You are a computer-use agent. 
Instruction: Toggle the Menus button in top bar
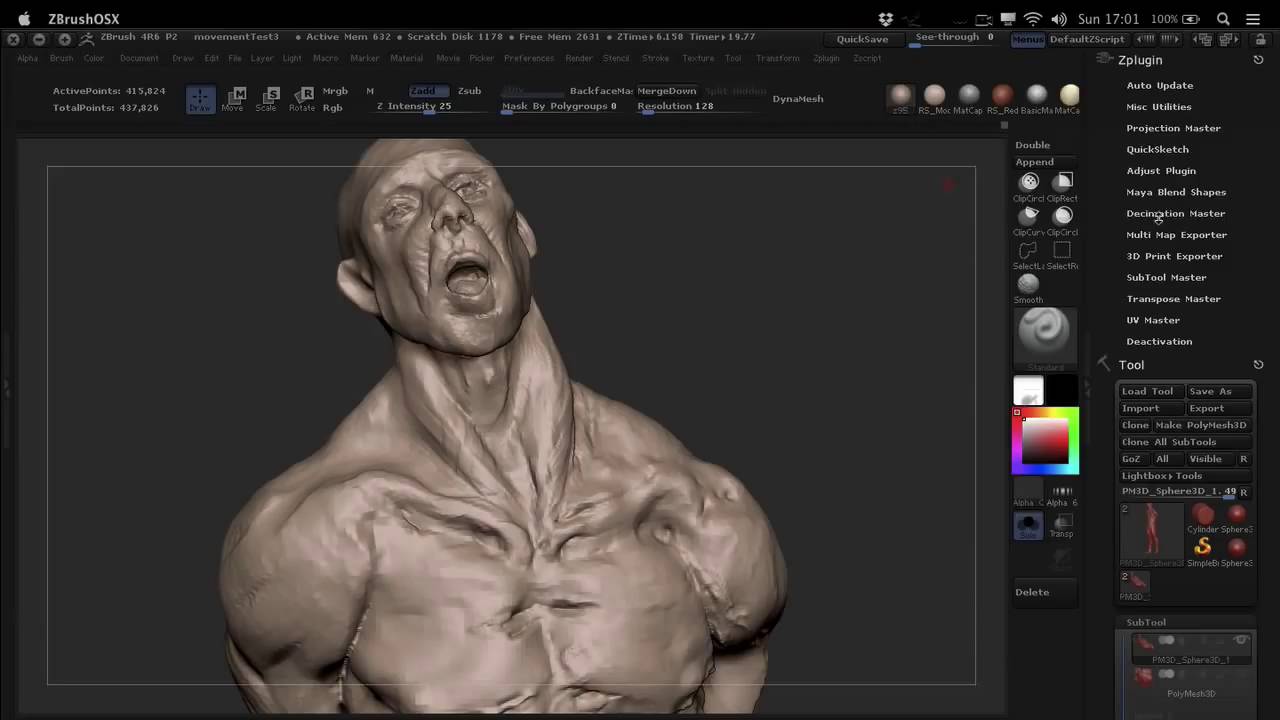pos(1027,39)
